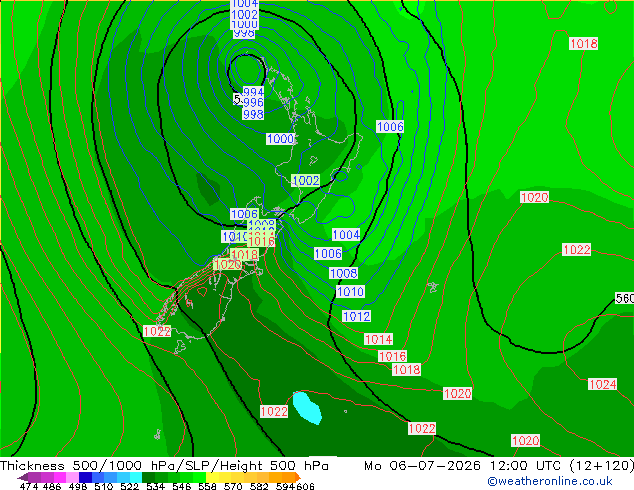
Task: Click the 'Mo 06-07-2026 12:00 UTC' date text
Action: (x=465, y=466)
